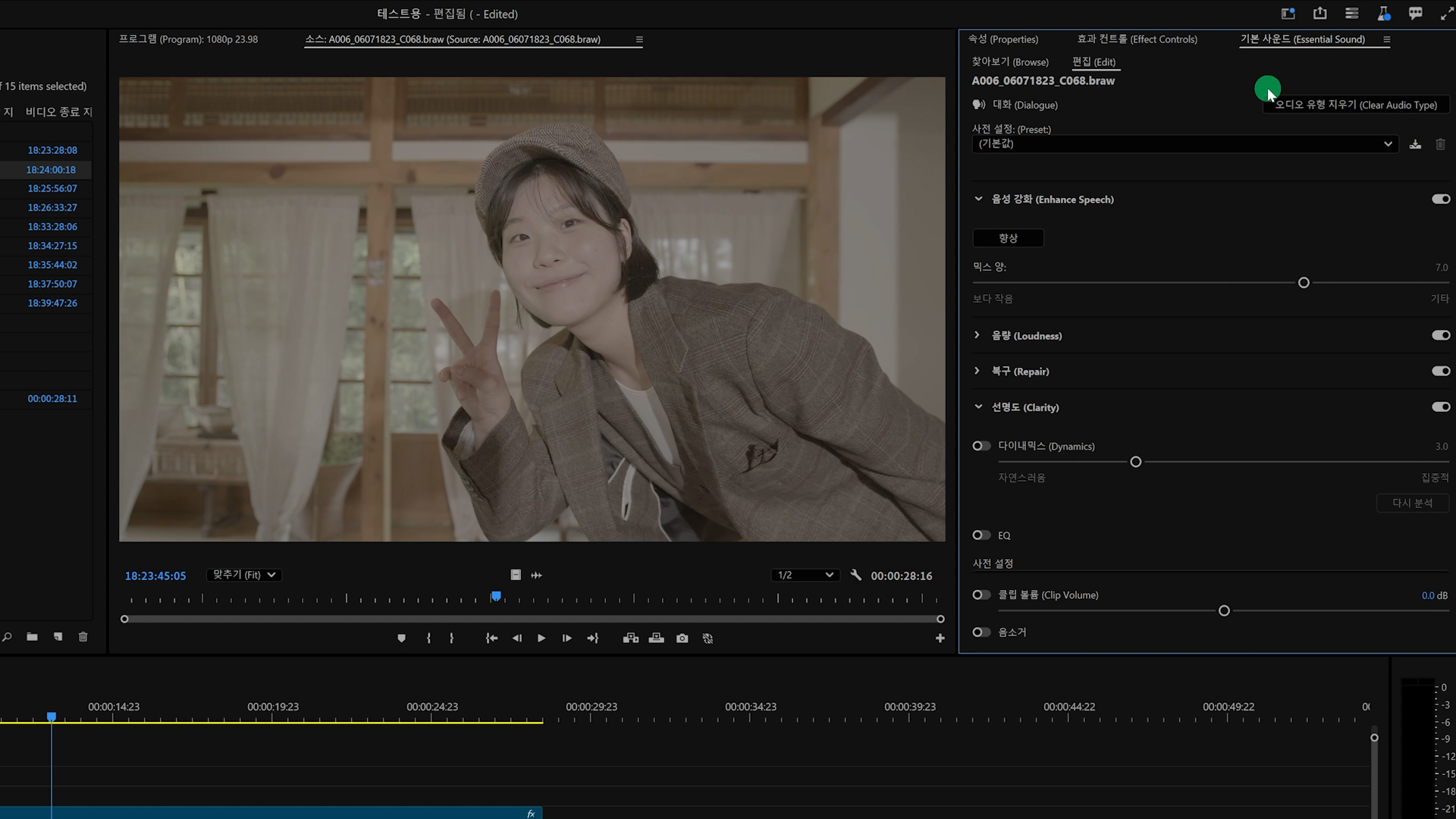Click the drag video only filmstrip icon
The image size is (1456, 819).
[x=516, y=575]
